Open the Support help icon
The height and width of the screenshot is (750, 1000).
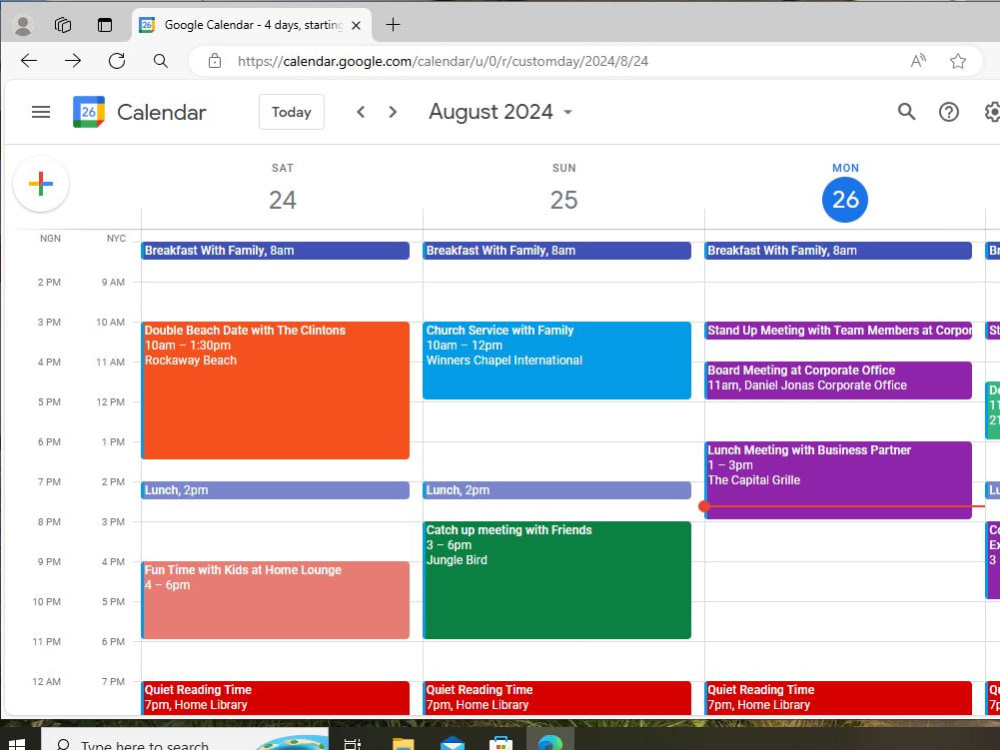pyautogui.click(x=948, y=112)
